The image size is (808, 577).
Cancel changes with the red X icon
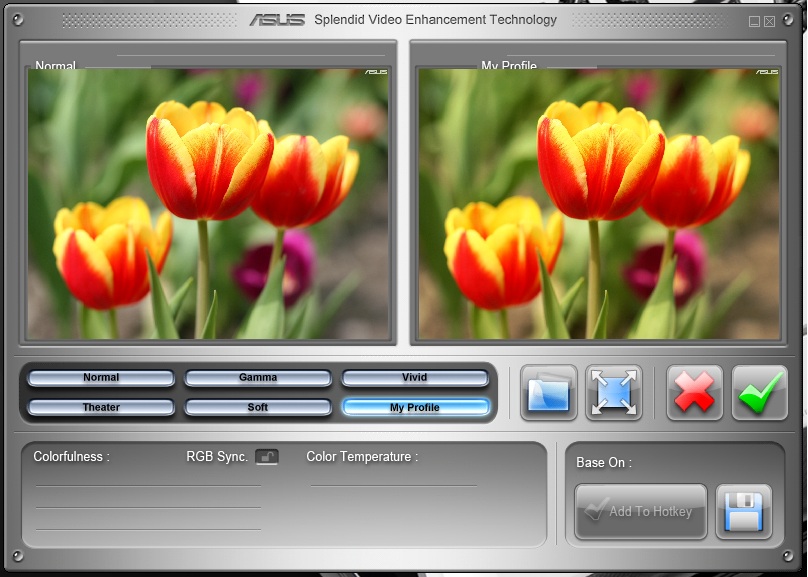[x=695, y=393]
